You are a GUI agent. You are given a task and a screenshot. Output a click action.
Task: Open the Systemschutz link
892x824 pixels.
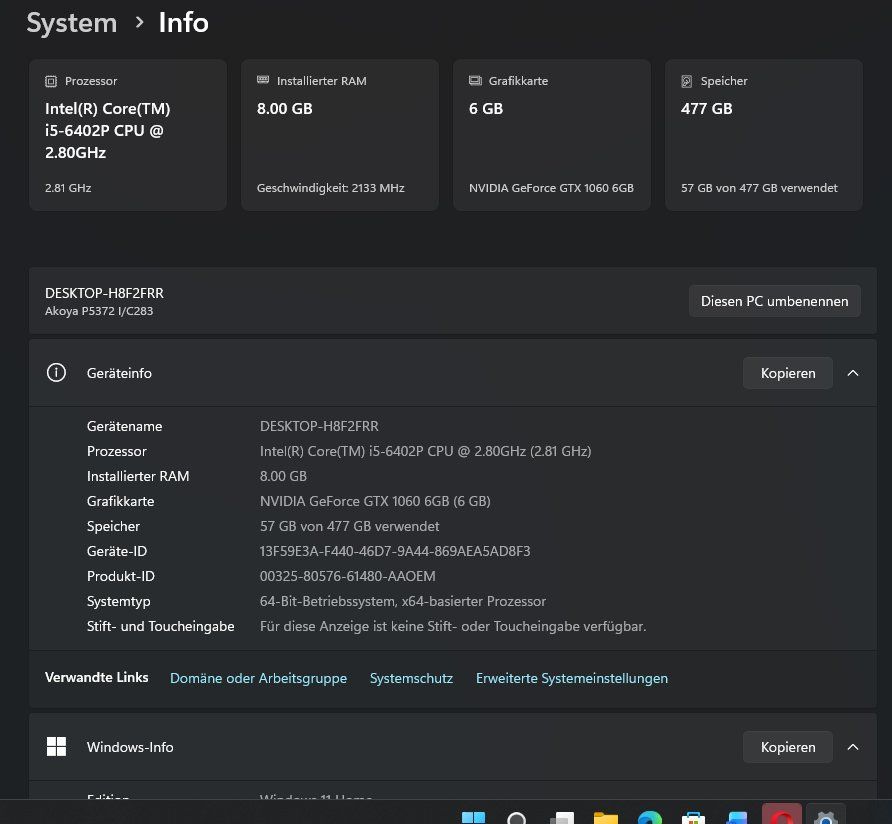pyautogui.click(x=411, y=678)
